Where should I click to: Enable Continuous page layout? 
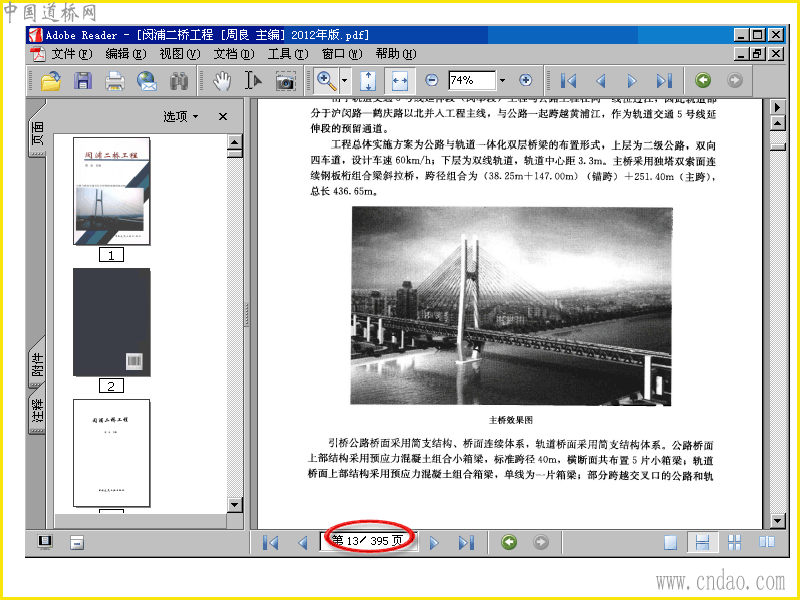point(703,542)
